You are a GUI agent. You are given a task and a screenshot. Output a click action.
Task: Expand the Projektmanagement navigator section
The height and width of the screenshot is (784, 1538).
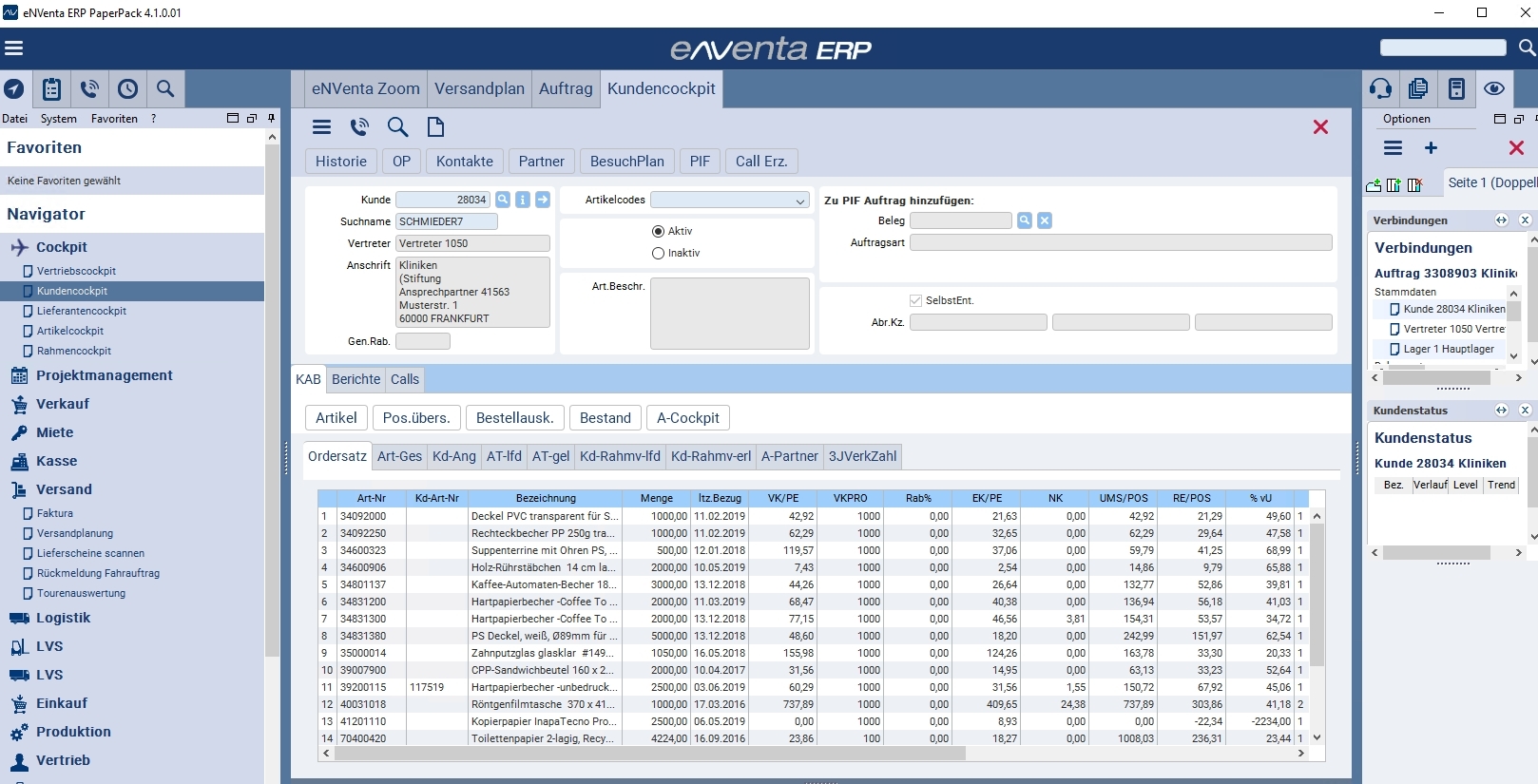point(104,375)
